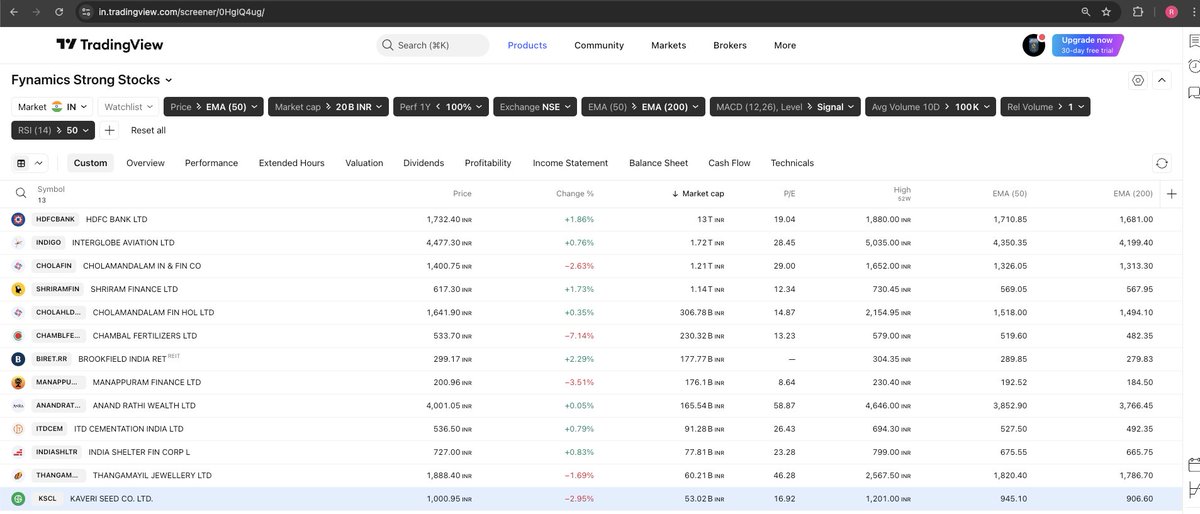Open Avg Volume 10D > 100K filter
The image size is (1200, 514).
(x=931, y=107)
